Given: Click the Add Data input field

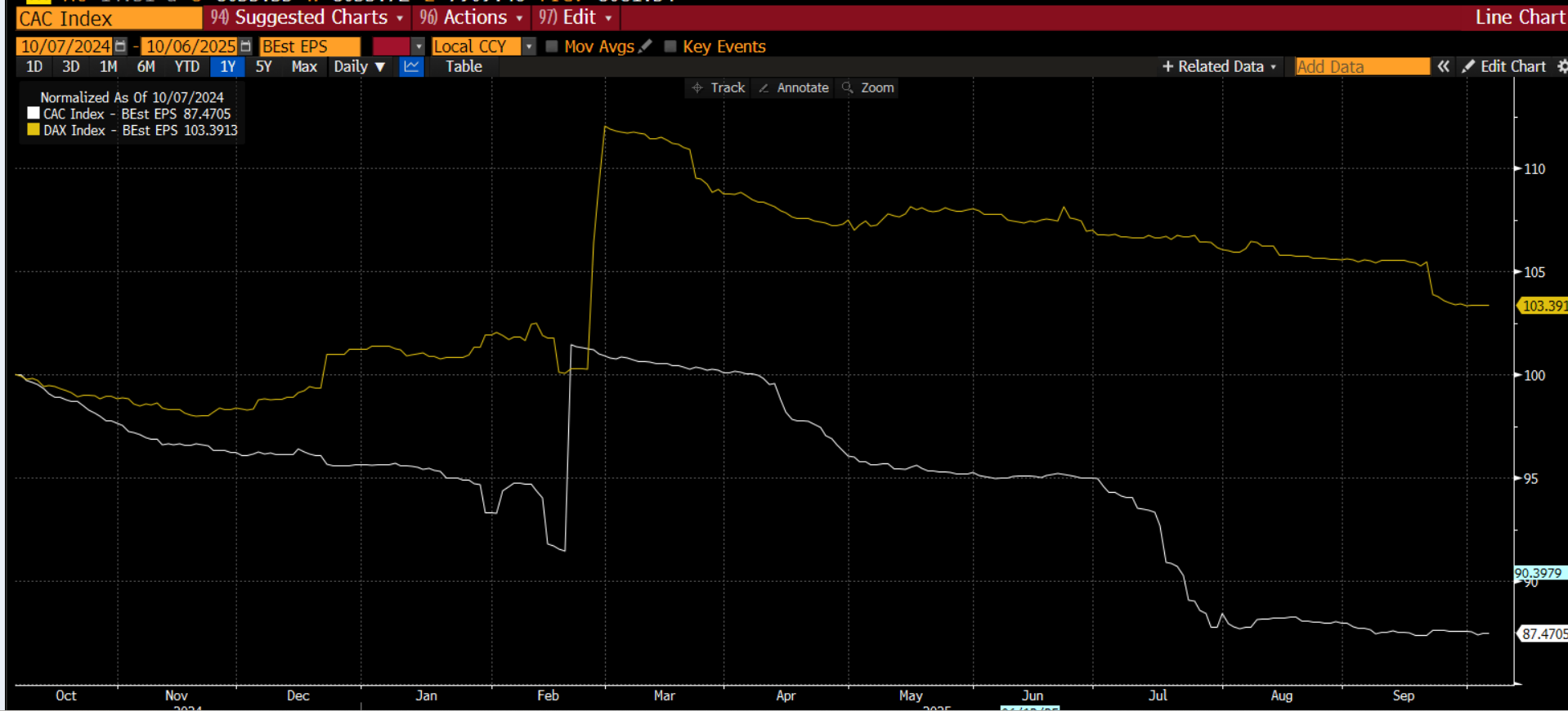Looking at the screenshot, I should tap(1362, 67).
